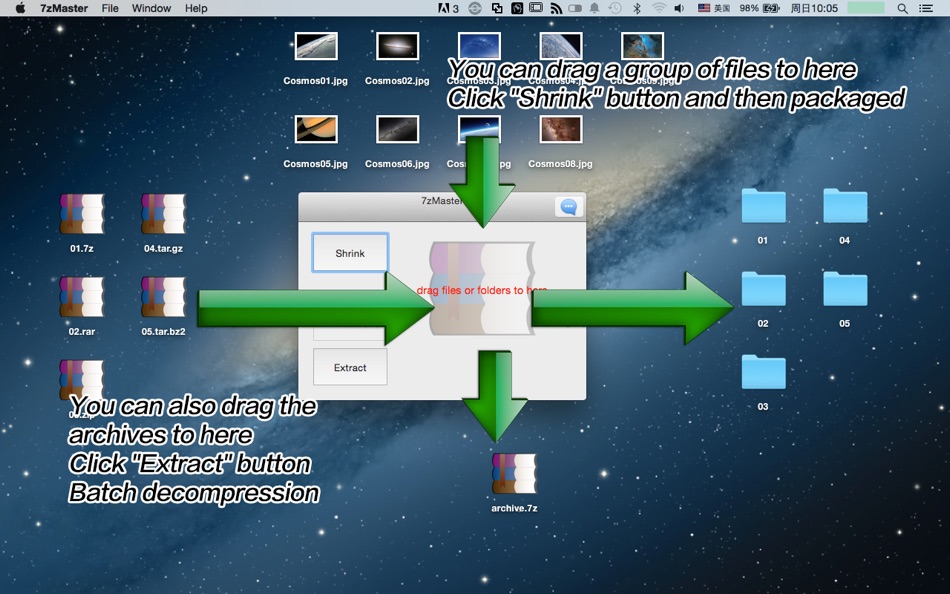
Task: Select the archive.7z output file
Action: tap(514, 473)
